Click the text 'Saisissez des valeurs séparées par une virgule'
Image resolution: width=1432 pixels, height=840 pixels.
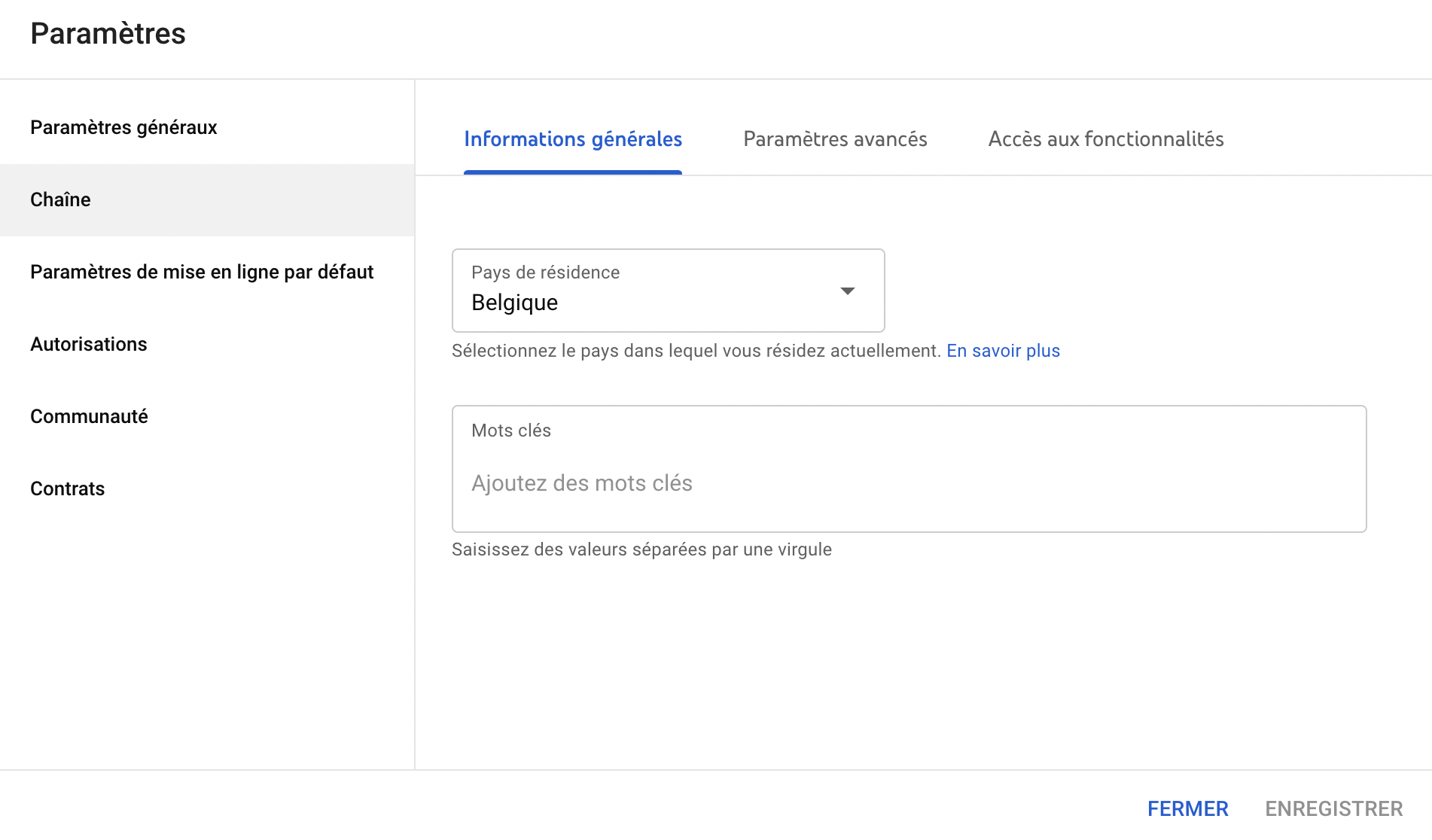(x=641, y=549)
